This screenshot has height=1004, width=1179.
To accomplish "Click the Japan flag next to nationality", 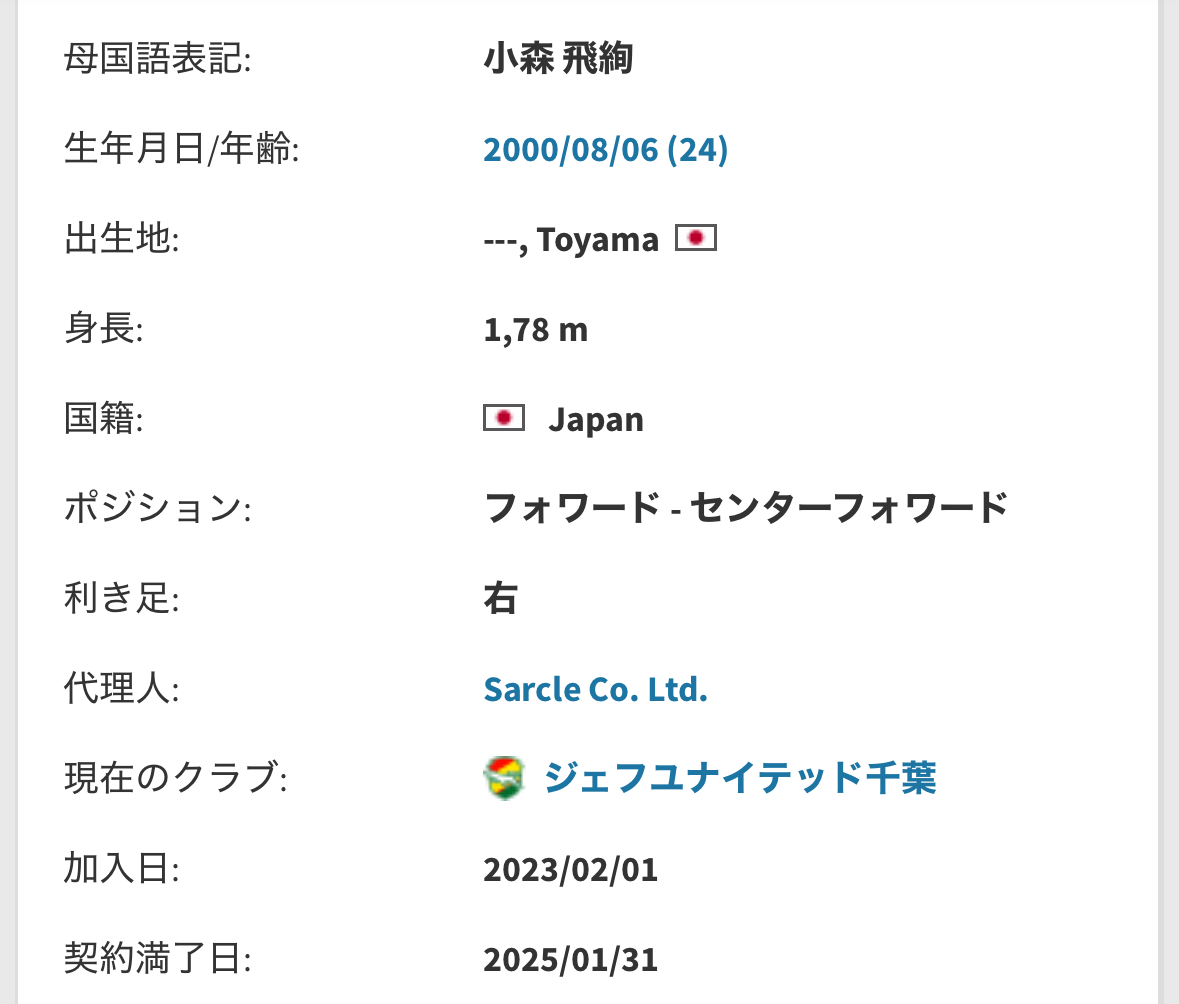I will point(504,418).
